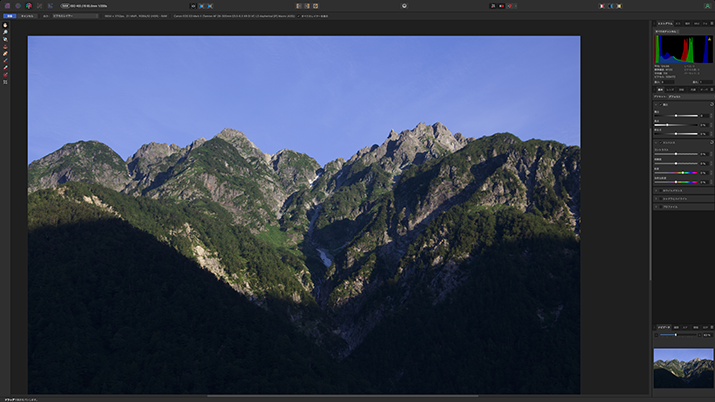Click the blue 現像 (Develop) button
Image resolution: width=715 pixels, height=402 pixels.
tap(8, 16)
